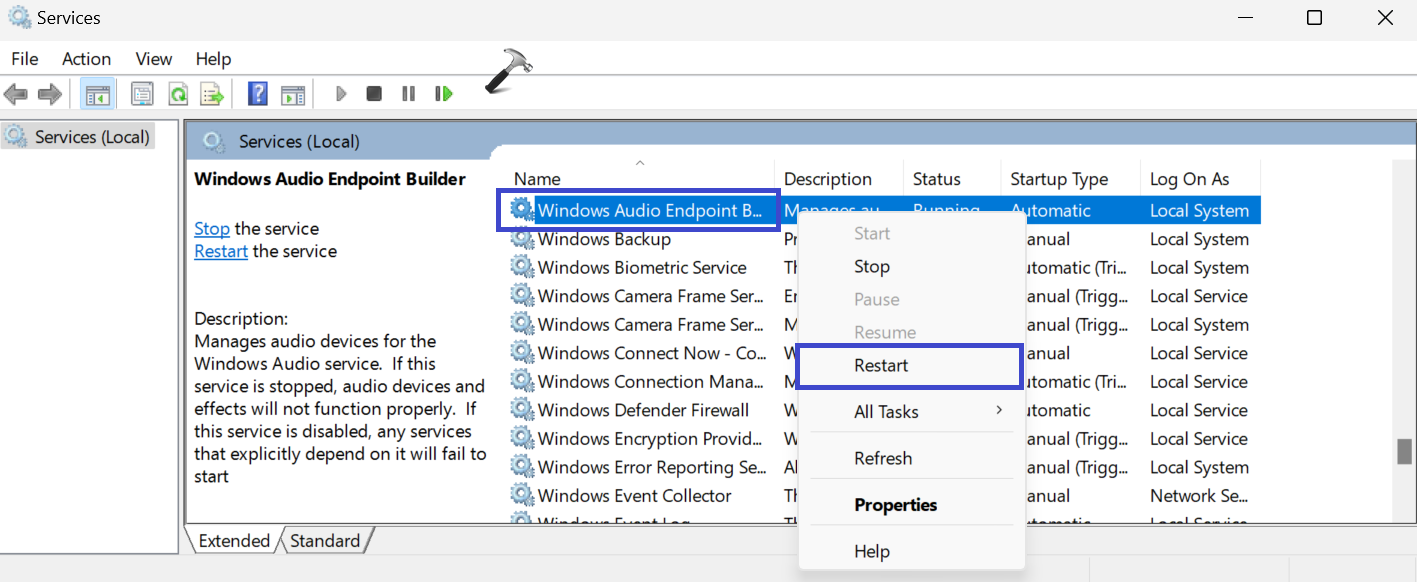Open the View menu
The image size is (1417, 582).
pos(154,59)
